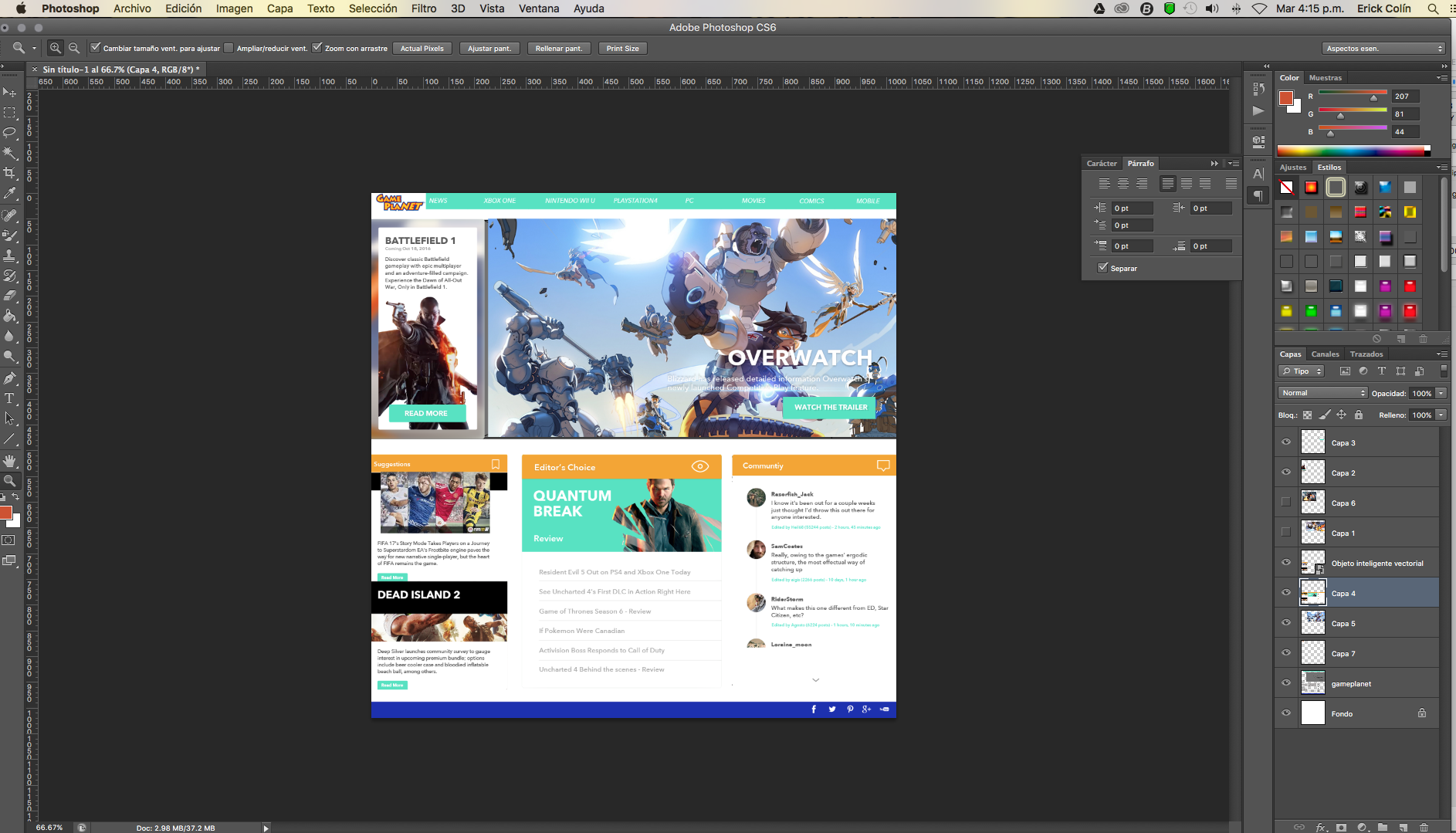
Task: Hide the Capa 2 layer
Action: point(1286,472)
